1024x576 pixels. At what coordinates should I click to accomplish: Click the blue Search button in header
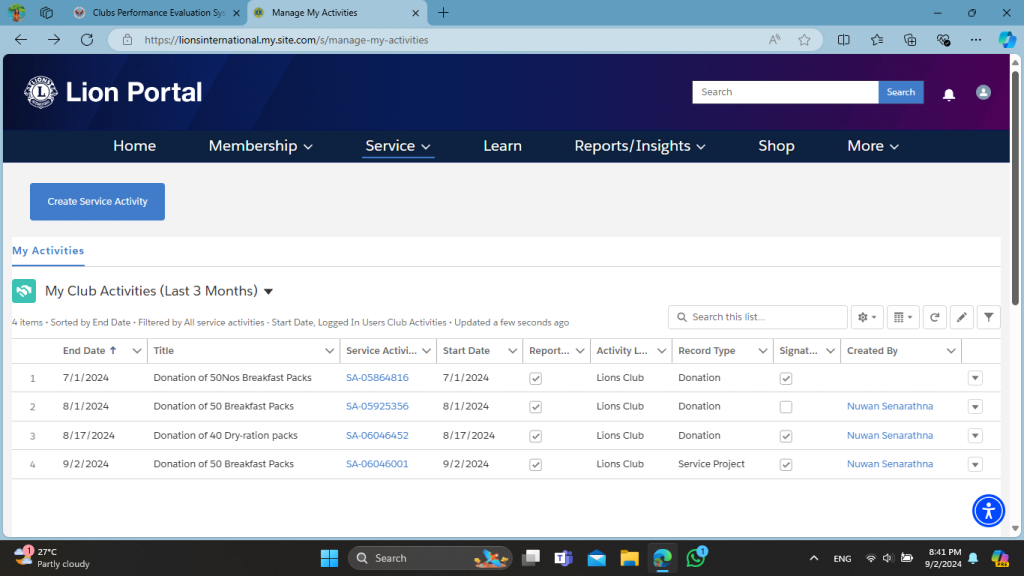pyautogui.click(x=901, y=92)
